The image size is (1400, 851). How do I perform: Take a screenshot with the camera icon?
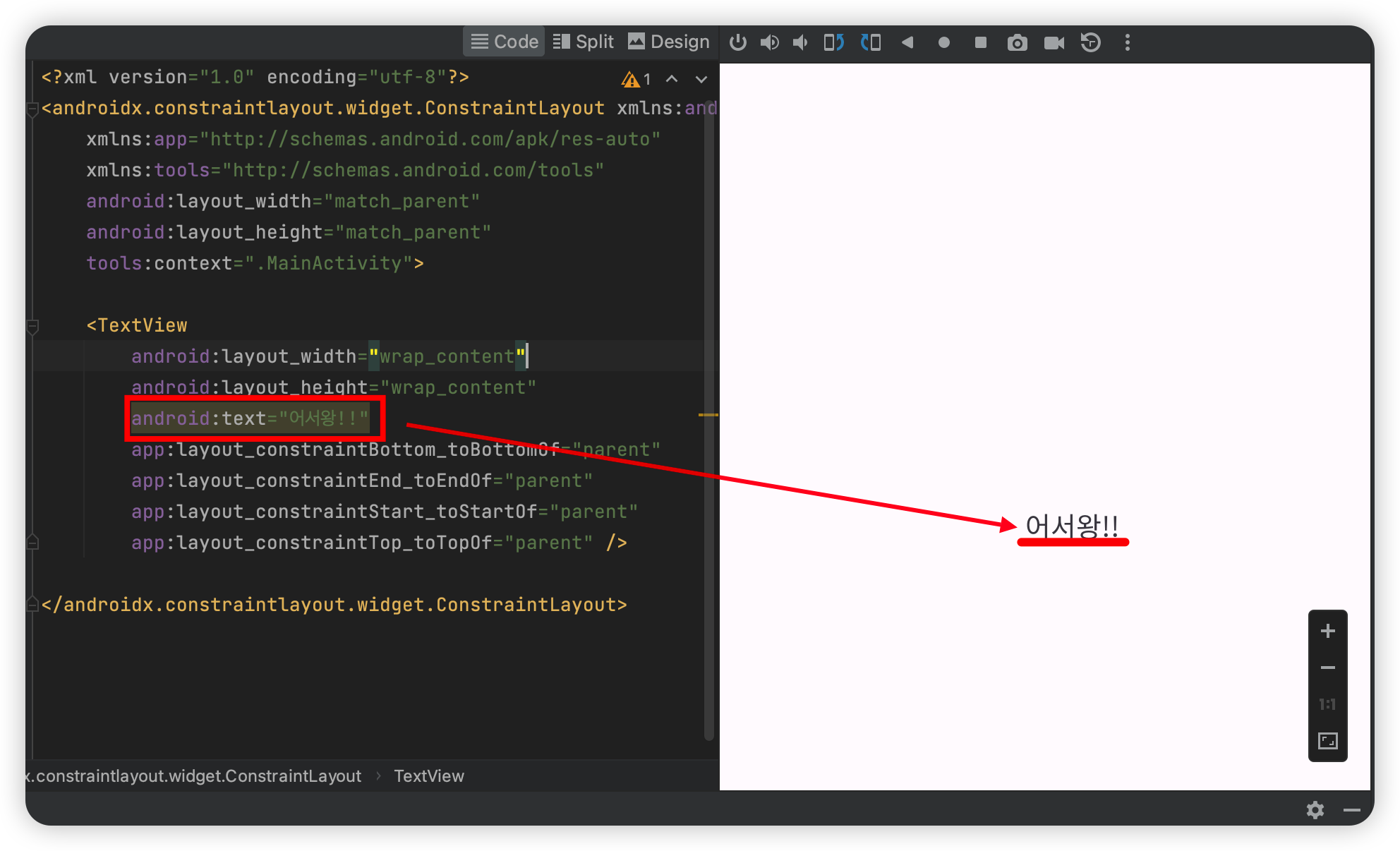(1017, 43)
